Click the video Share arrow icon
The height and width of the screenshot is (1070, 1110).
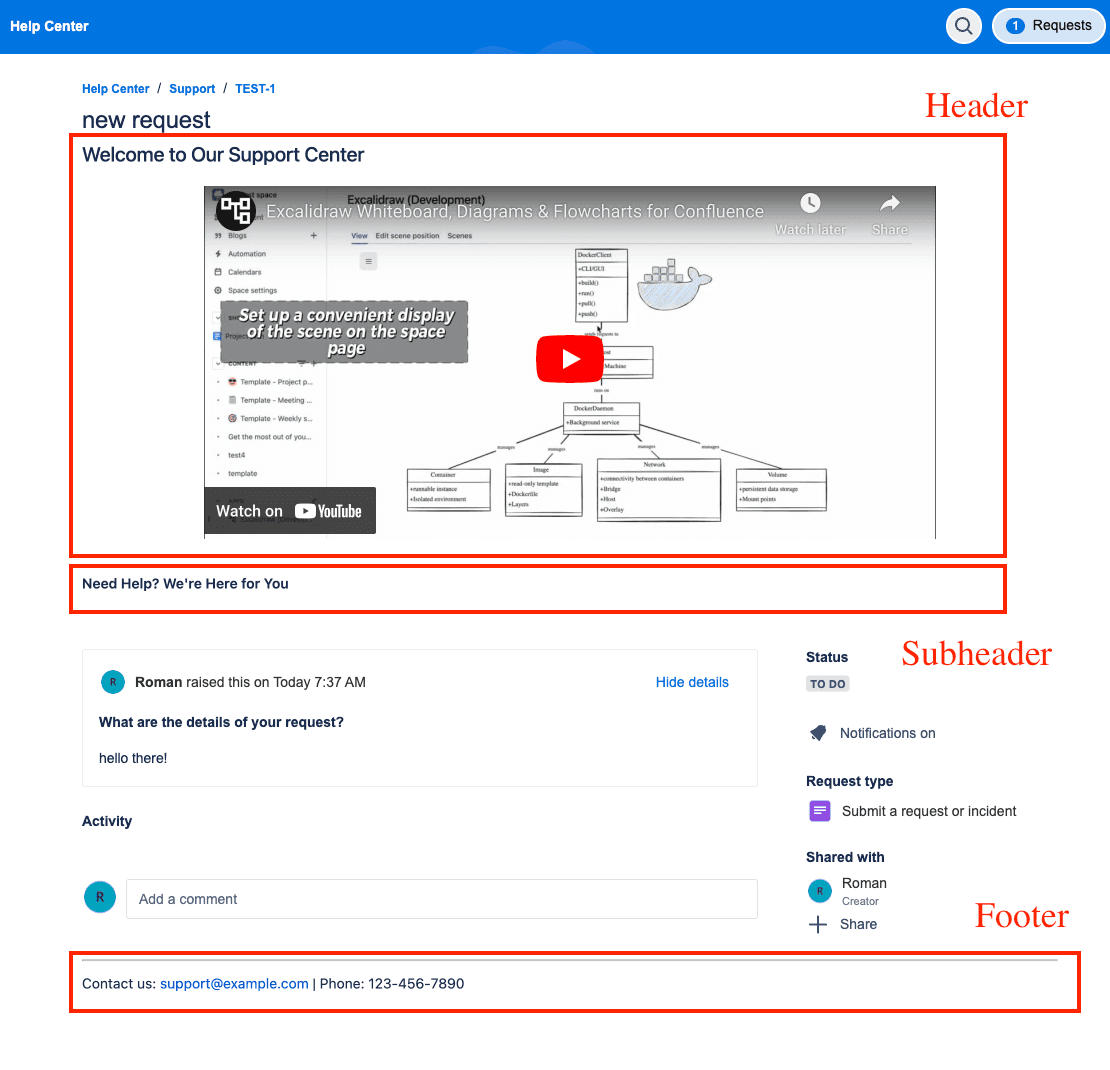click(x=890, y=204)
